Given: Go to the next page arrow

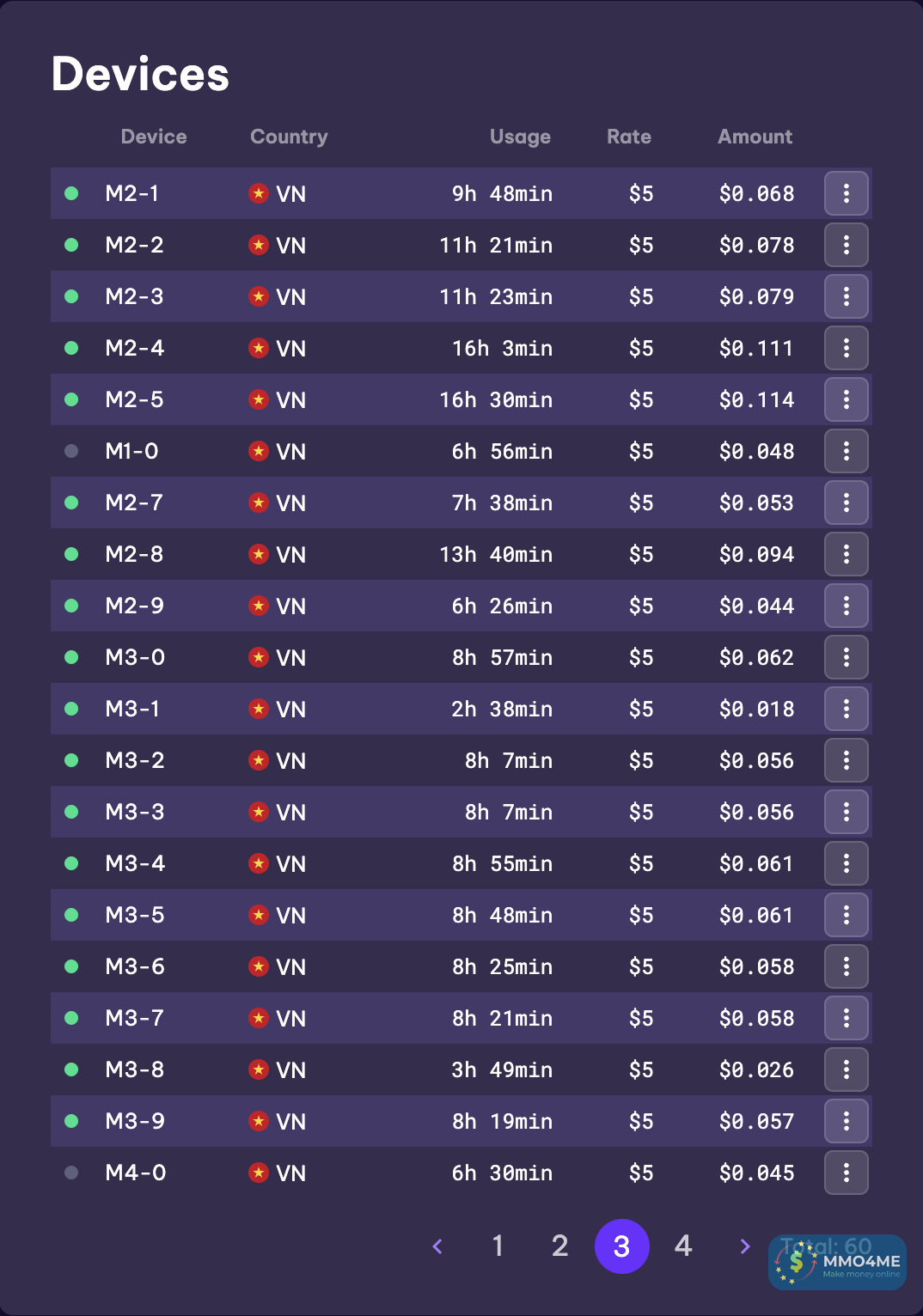Looking at the screenshot, I should click(x=745, y=1246).
